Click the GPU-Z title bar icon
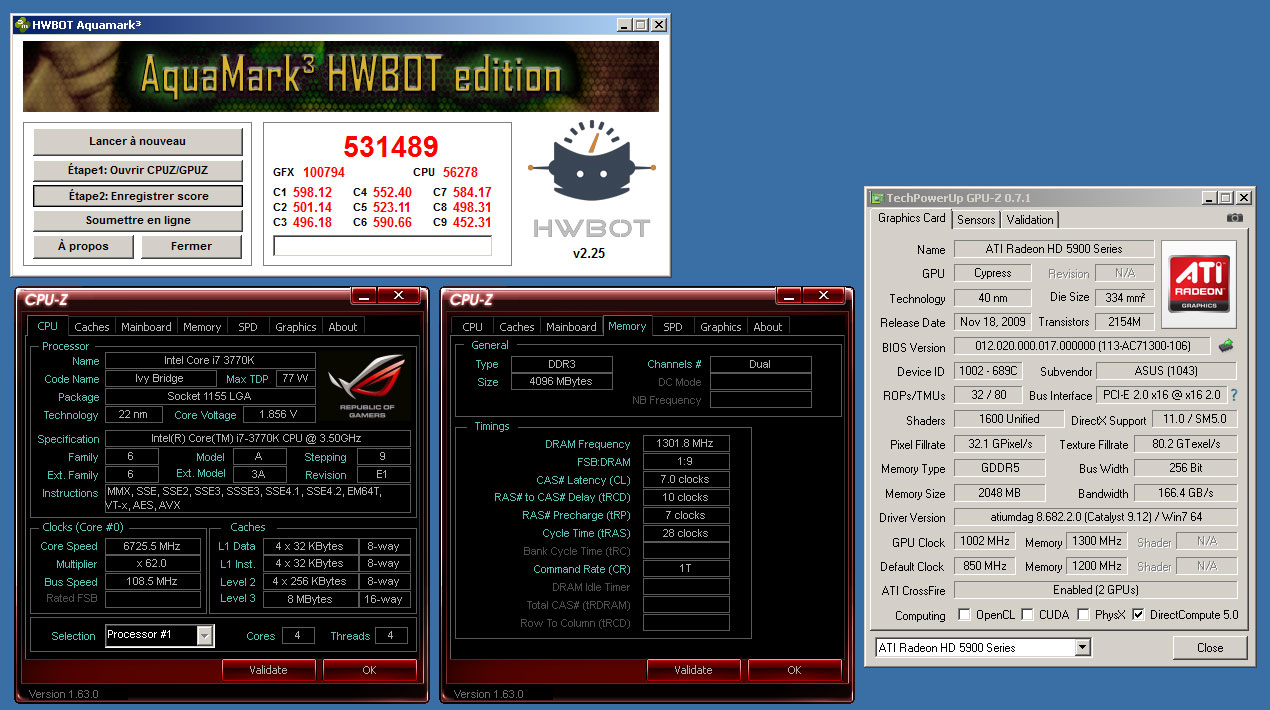The width and height of the screenshot is (1270, 710). click(x=877, y=198)
